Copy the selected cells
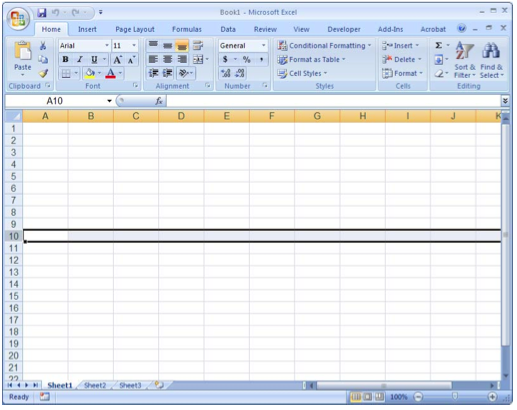Screen dimensions: 517x410 [43, 59]
